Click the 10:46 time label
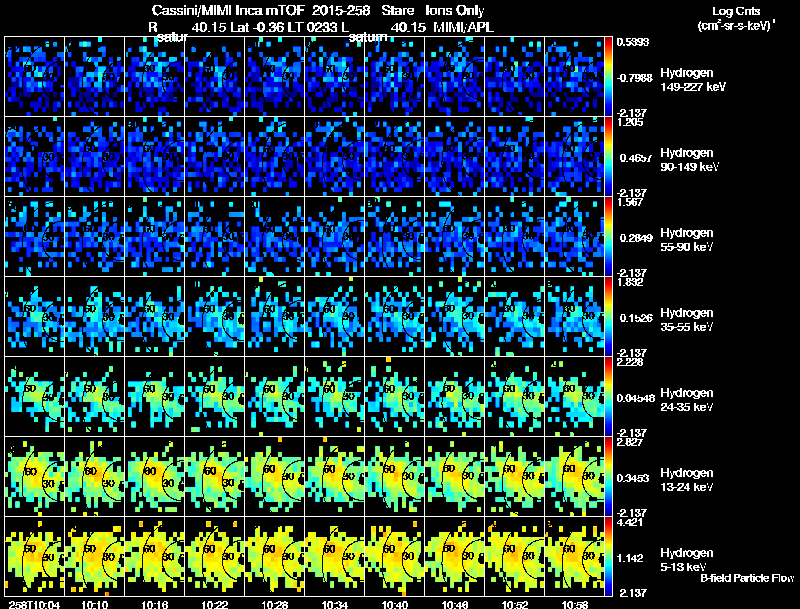Image resolution: width=800 pixels, height=609 pixels. pos(455,604)
